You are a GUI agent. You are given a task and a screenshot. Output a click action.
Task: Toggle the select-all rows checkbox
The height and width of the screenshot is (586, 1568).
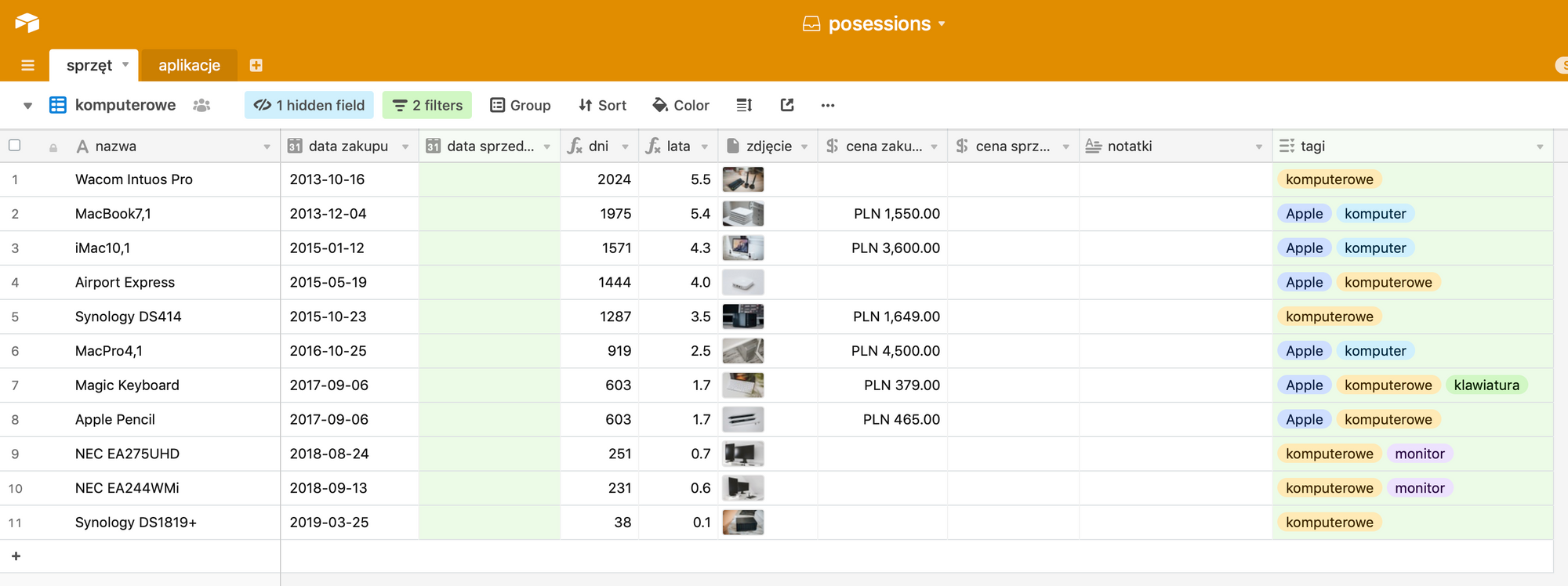pyautogui.click(x=14, y=145)
